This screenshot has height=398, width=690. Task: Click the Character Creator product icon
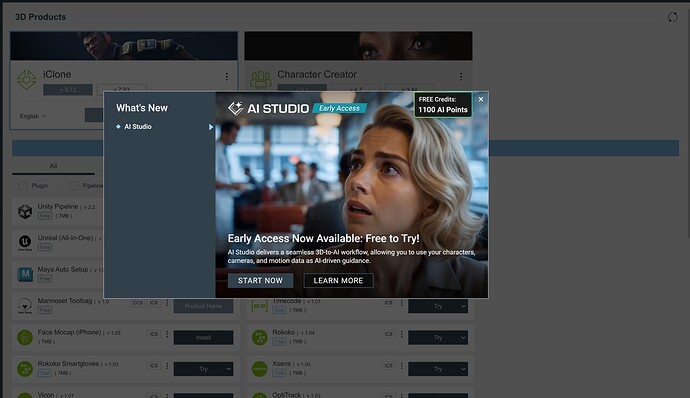(261, 80)
